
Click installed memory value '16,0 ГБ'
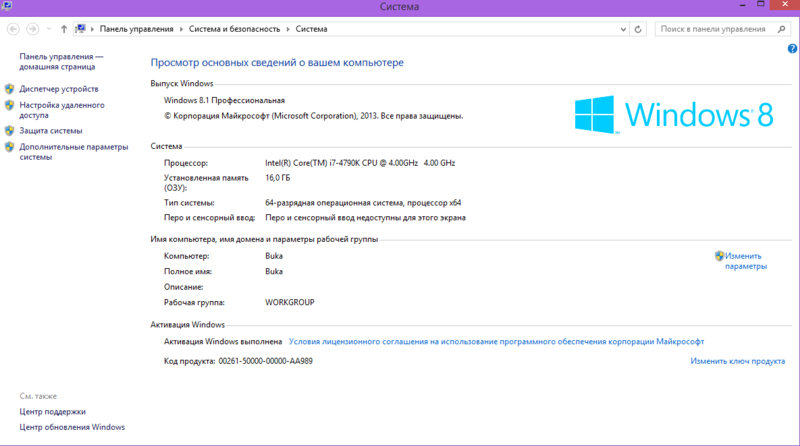point(278,178)
